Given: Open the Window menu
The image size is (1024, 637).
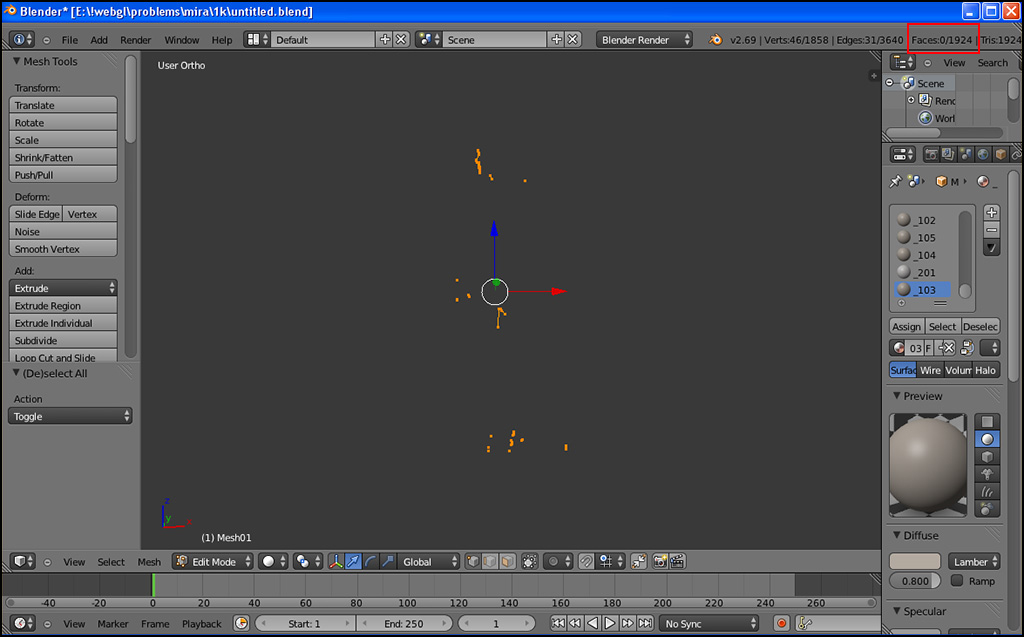Looking at the screenshot, I should click(x=182, y=40).
